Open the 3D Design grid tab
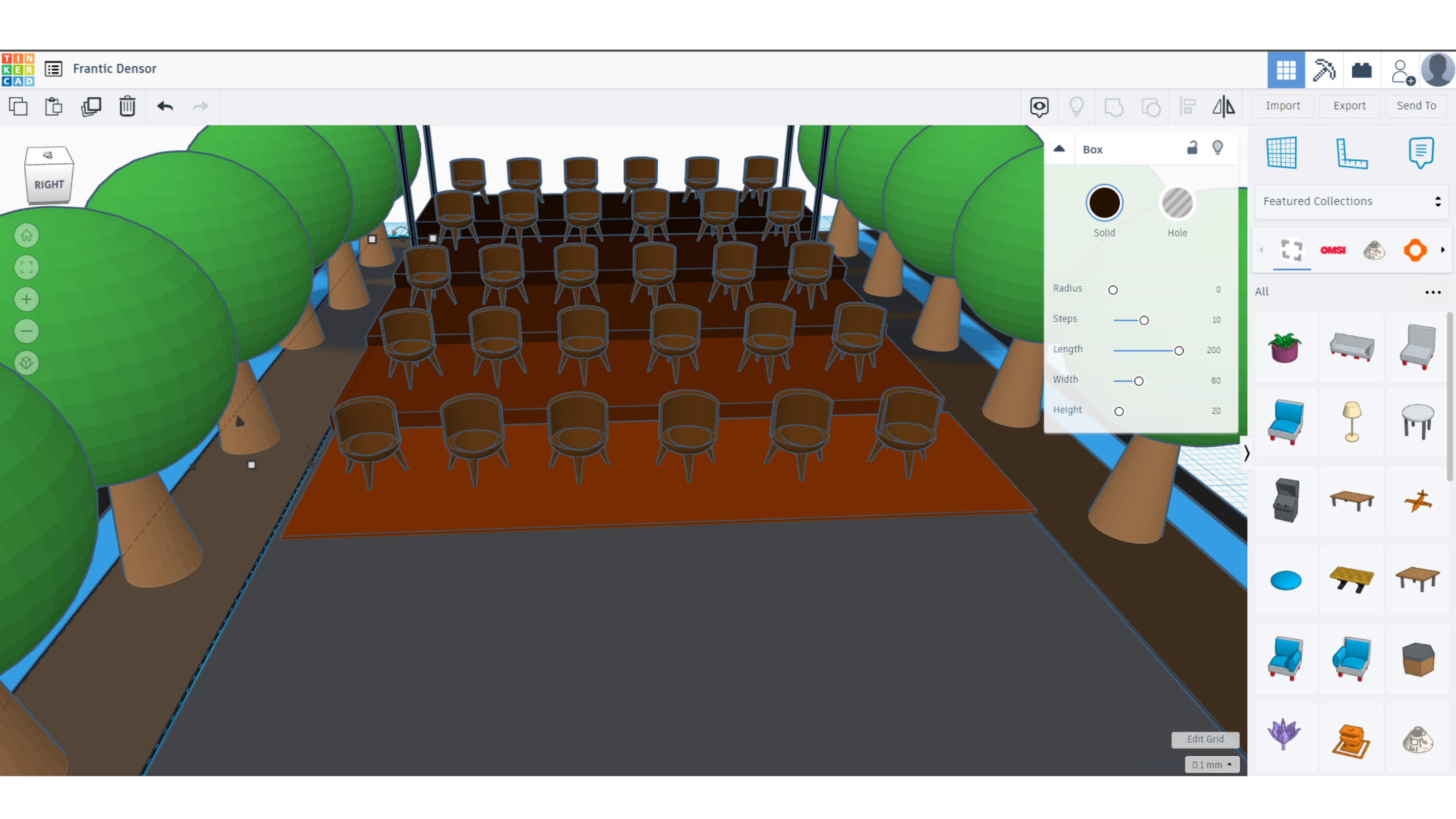This screenshot has height=819, width=1456. [1286, 70]
